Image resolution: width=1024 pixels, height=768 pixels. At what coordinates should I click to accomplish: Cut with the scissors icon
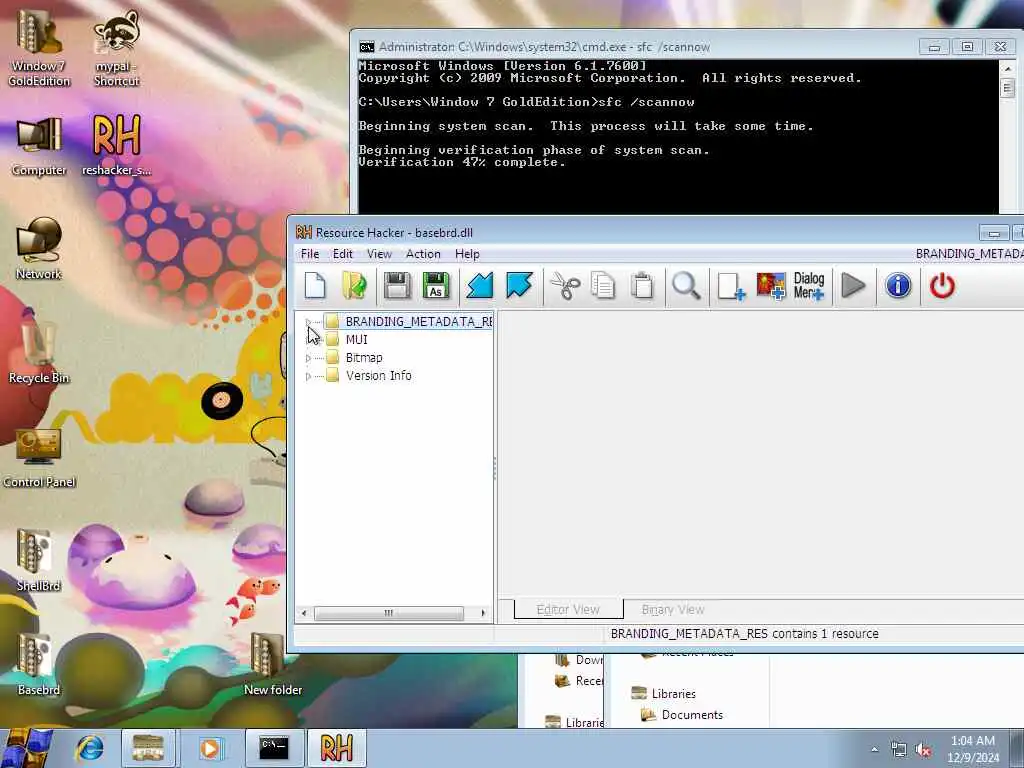[x=565, y=286]
